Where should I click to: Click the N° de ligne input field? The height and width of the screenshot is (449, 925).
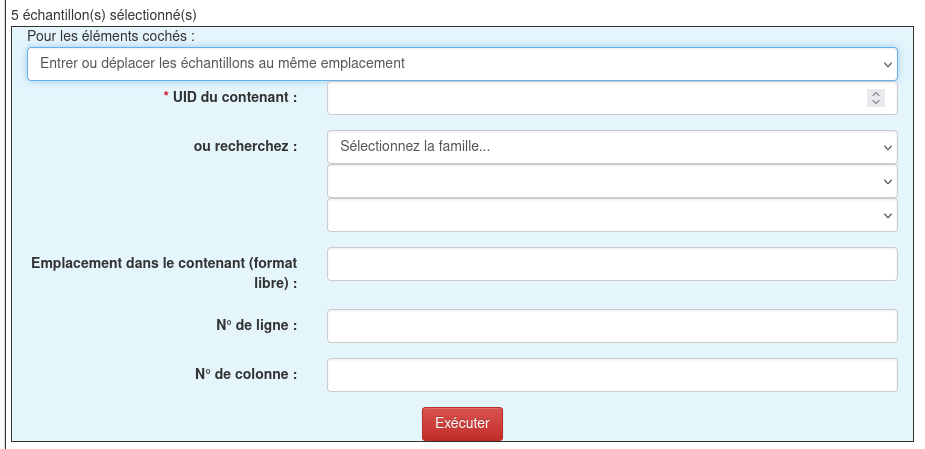612,326
